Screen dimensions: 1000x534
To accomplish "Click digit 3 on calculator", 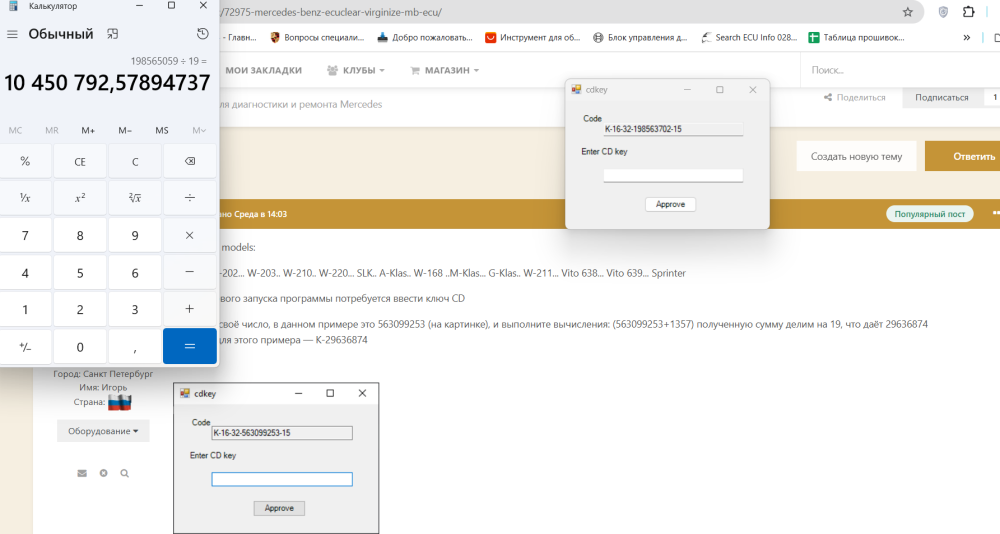I will point(135,309).
